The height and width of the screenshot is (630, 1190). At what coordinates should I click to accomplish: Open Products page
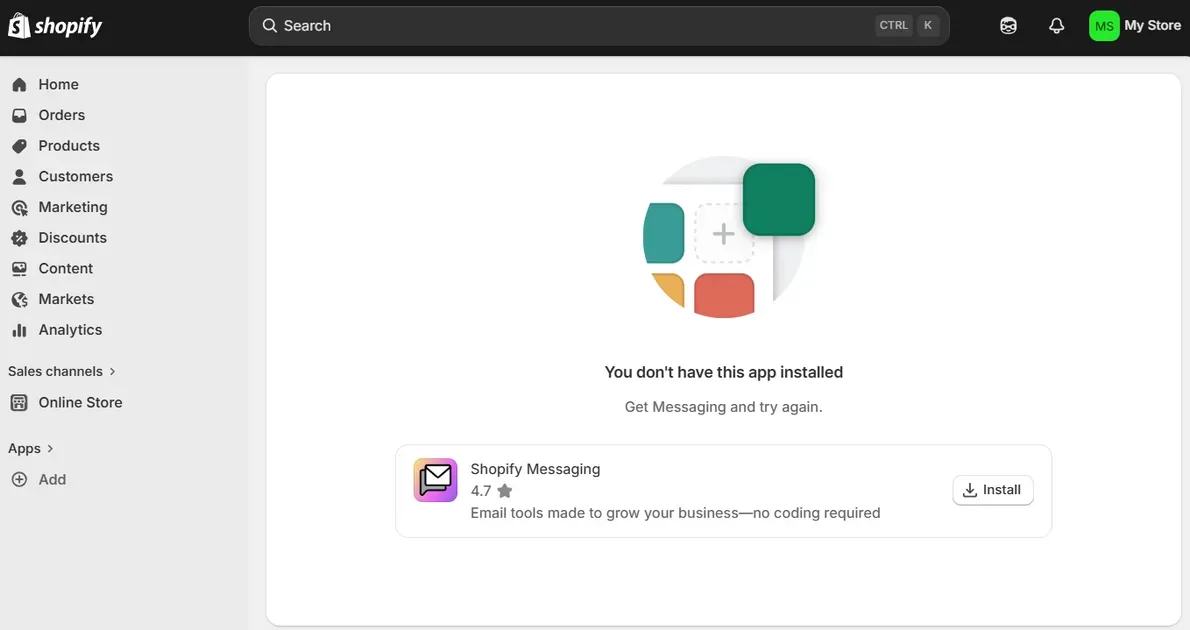[x=69, y=146]
